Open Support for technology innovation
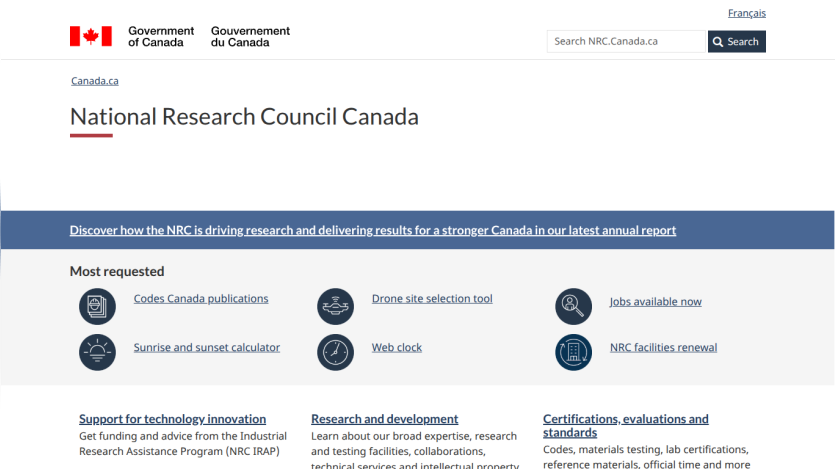This screenshot has height=469, width=835. click(x=173, y=419)
